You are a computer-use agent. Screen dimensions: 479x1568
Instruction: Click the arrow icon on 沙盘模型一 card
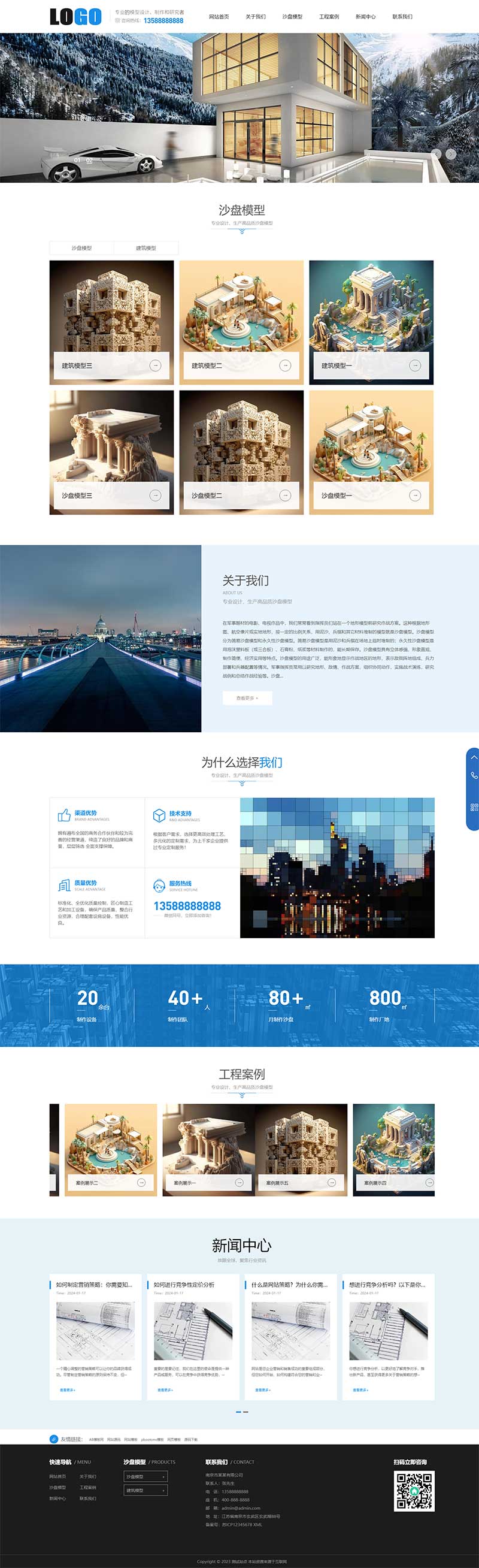coord(415,496)
